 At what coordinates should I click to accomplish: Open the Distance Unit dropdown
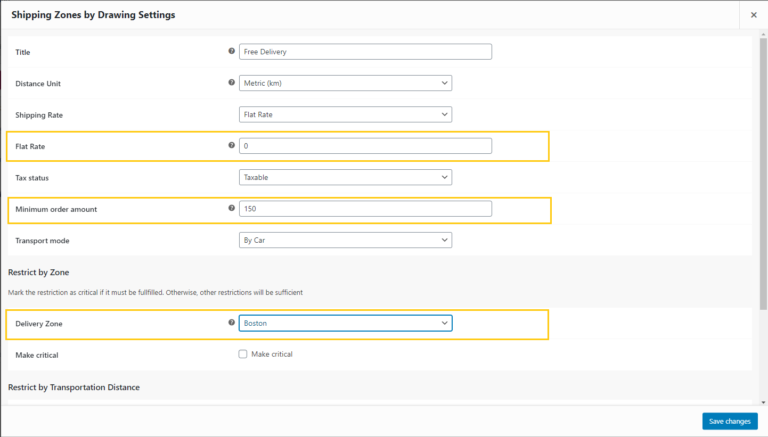coord(345,83)
